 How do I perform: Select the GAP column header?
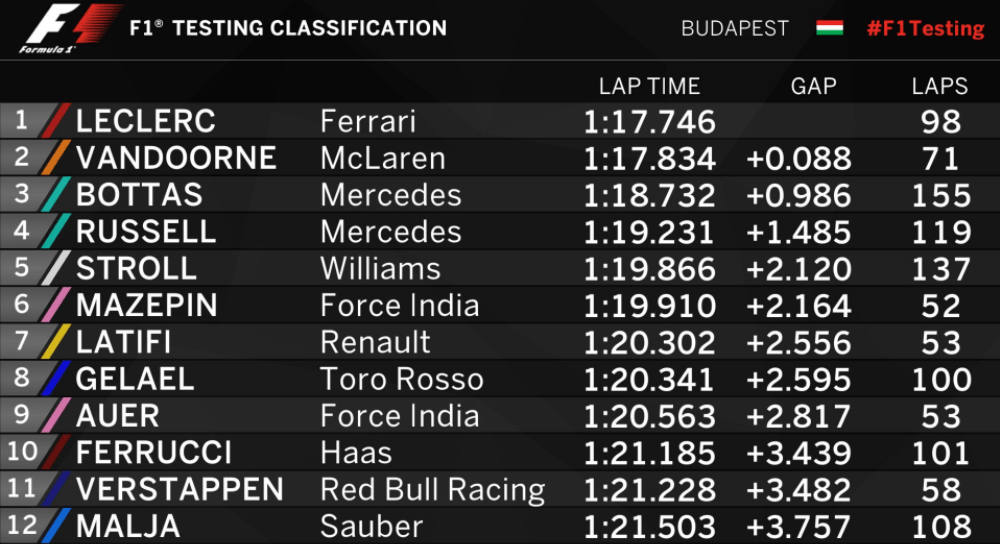[x=813, y=86]
